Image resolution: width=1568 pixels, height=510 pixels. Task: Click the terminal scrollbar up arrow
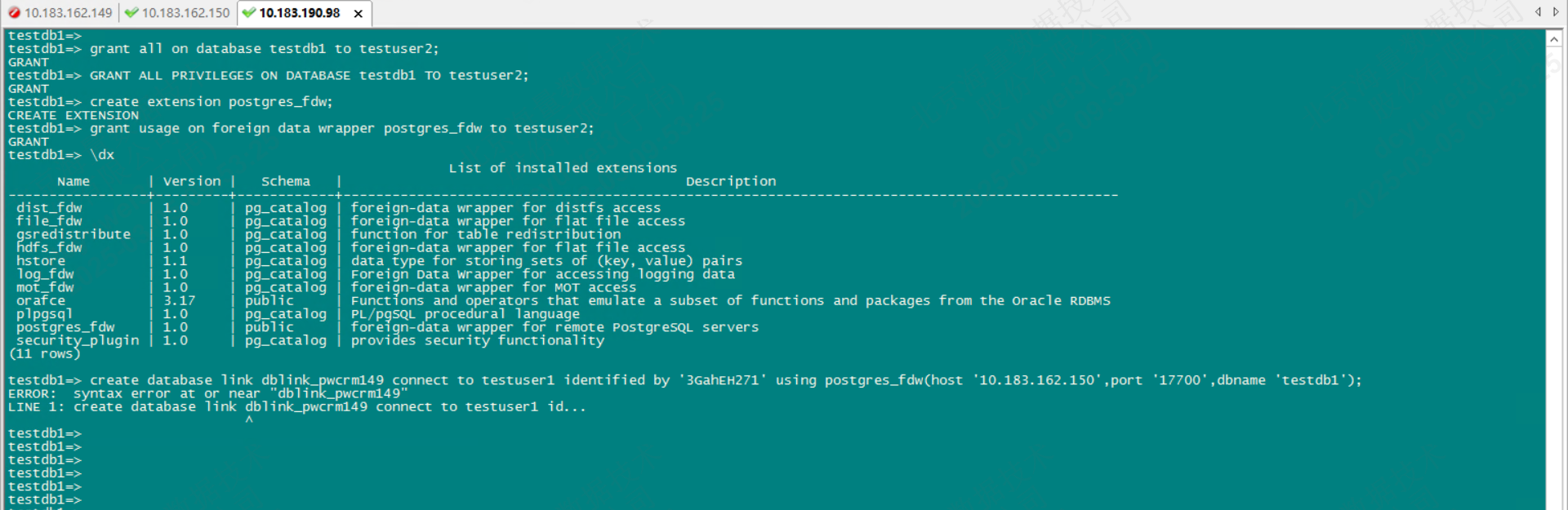[1553, 39]
